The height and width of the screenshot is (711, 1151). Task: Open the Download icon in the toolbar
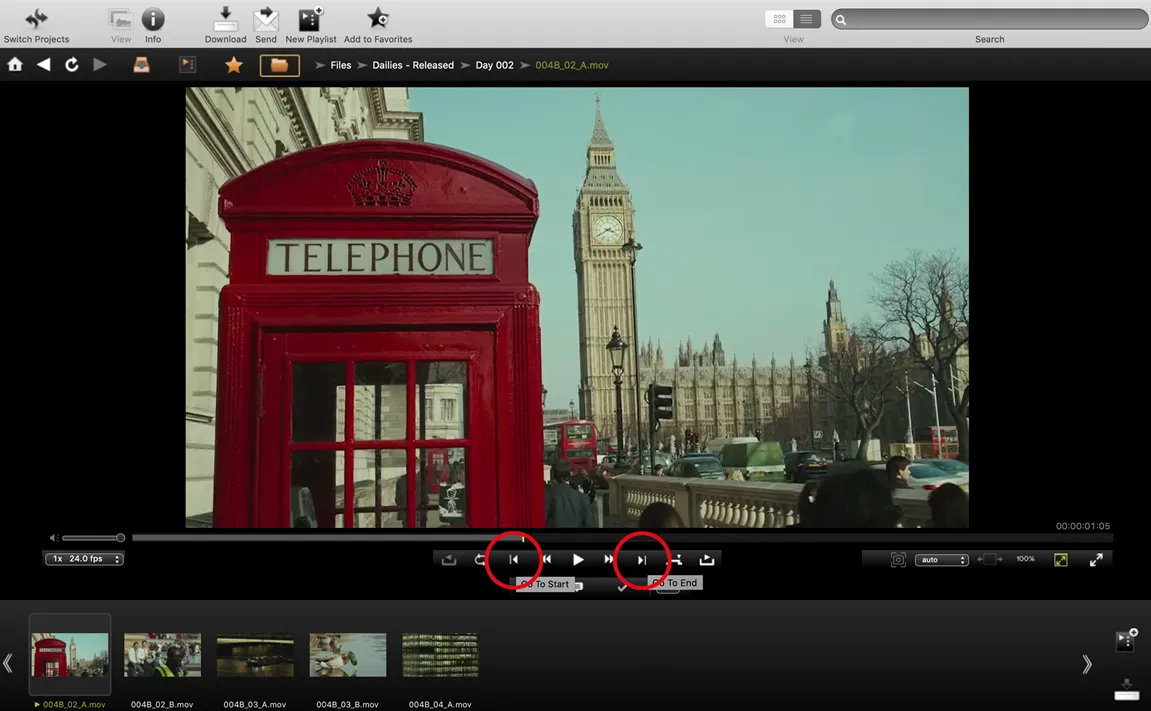pos(225,19)
